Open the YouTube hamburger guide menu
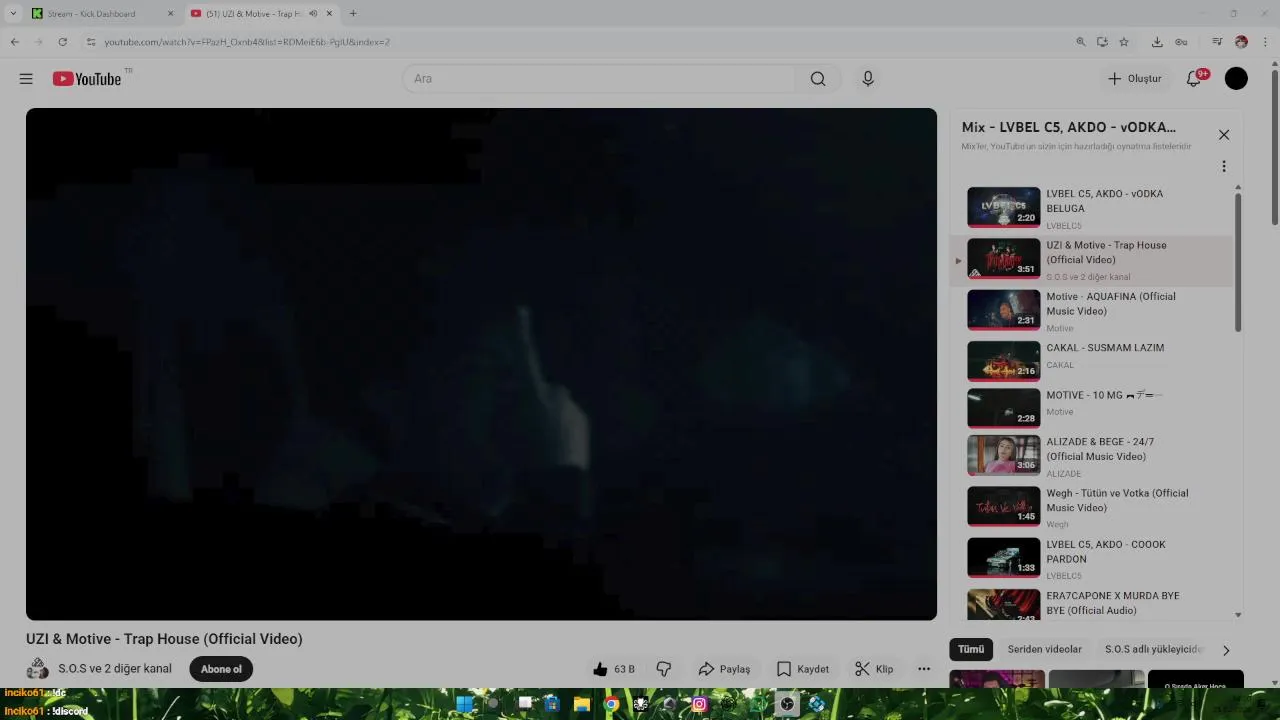1280x720 pixels. (26, 79)
